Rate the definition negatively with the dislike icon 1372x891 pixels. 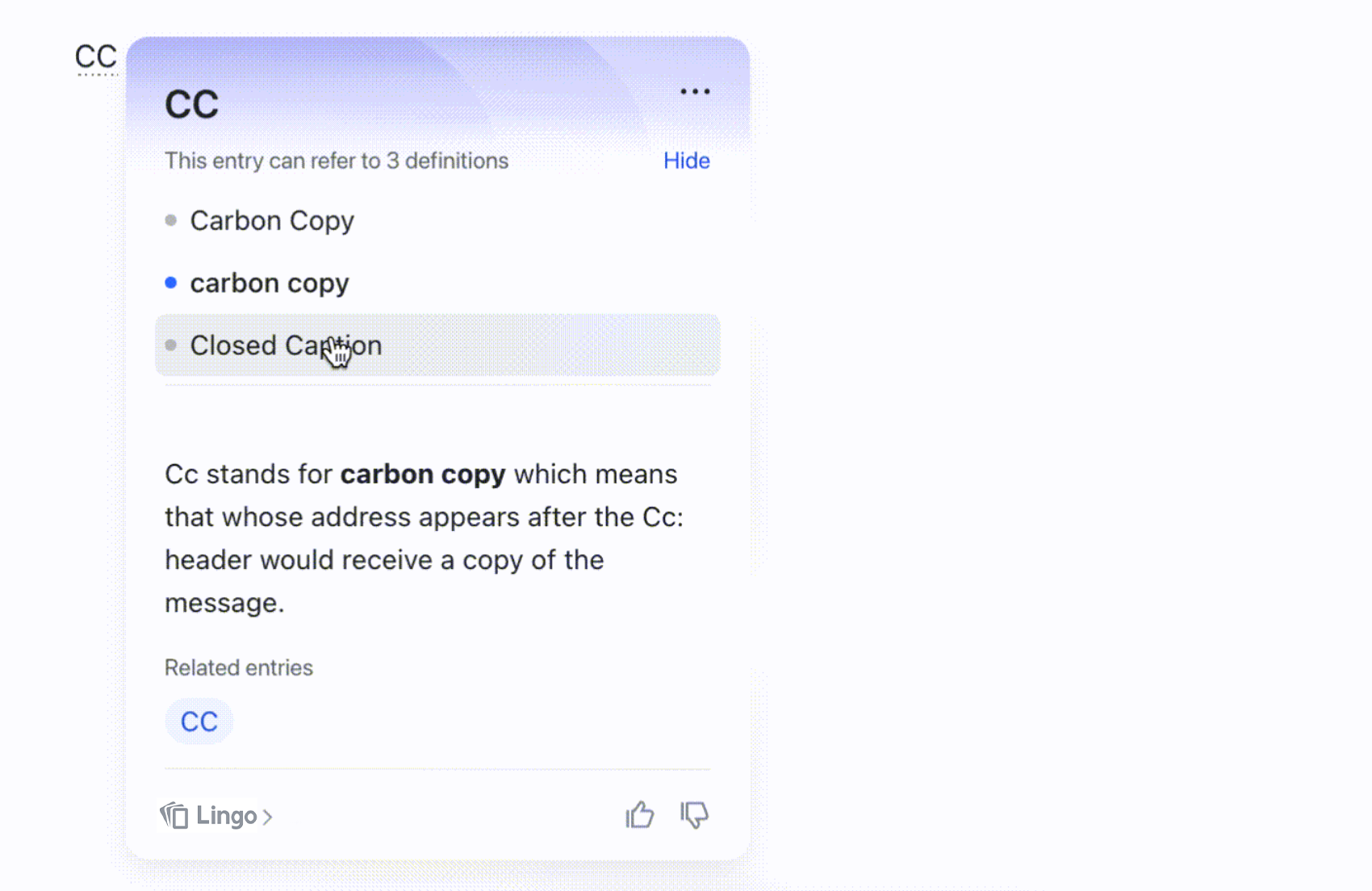pos(695,815)
